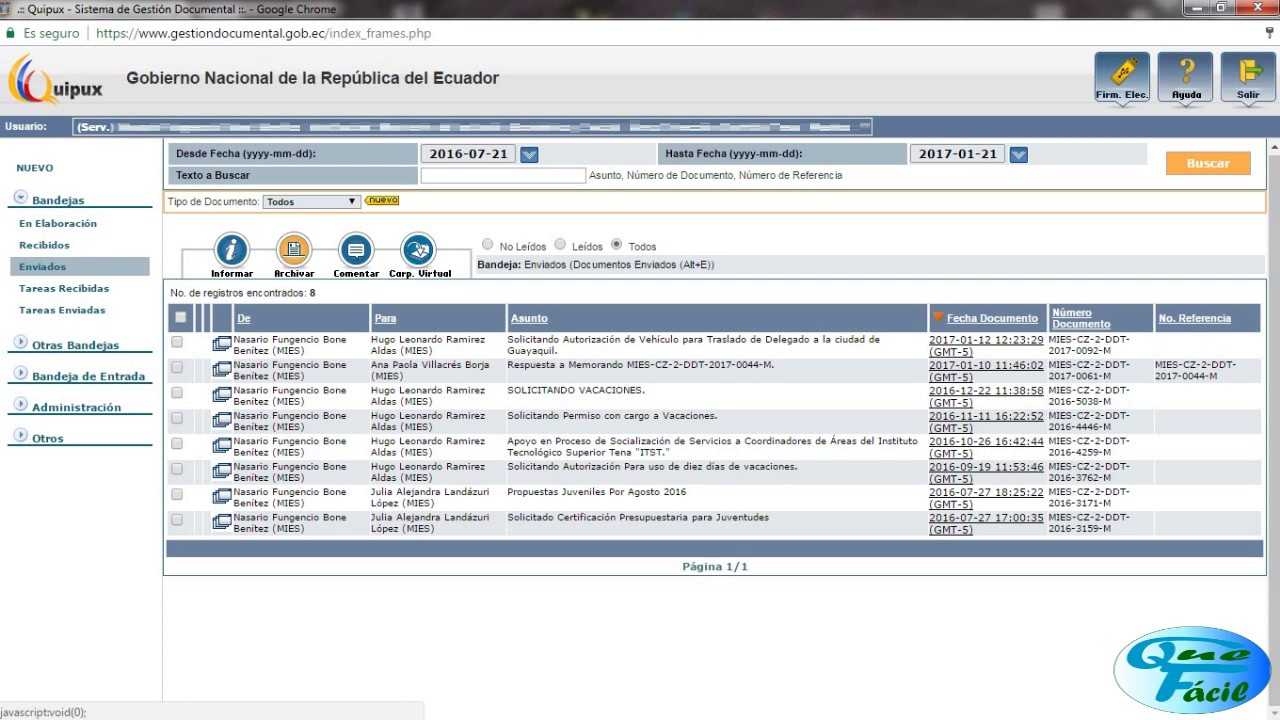Open document icon for Apoyo en Proceso row

221,446
